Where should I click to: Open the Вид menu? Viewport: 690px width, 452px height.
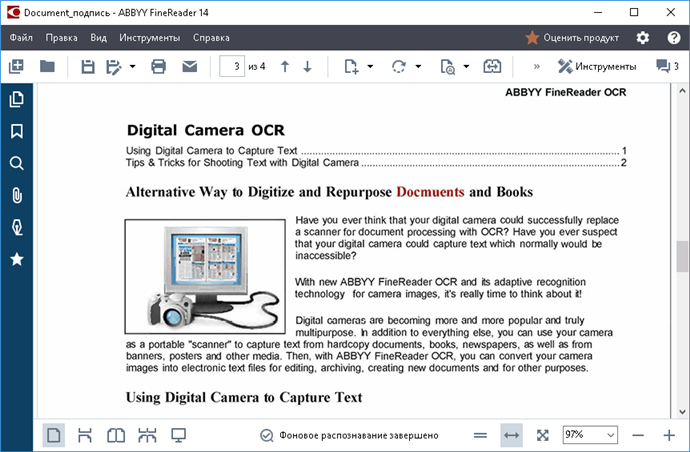(99, 38)
